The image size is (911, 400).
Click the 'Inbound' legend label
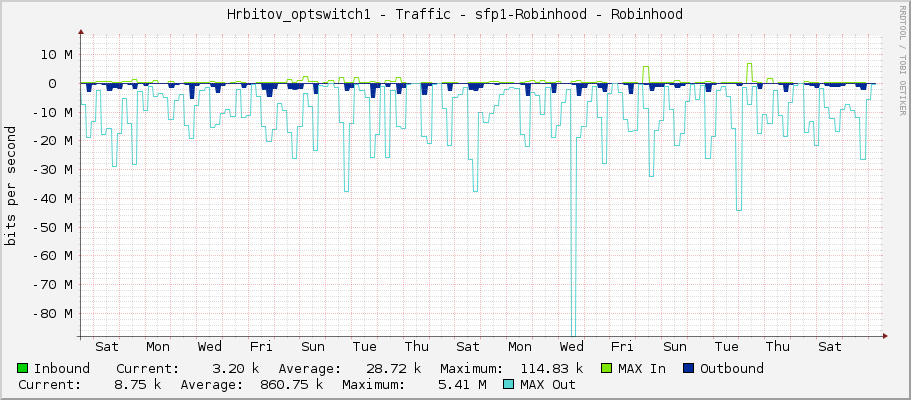(62, 368)
